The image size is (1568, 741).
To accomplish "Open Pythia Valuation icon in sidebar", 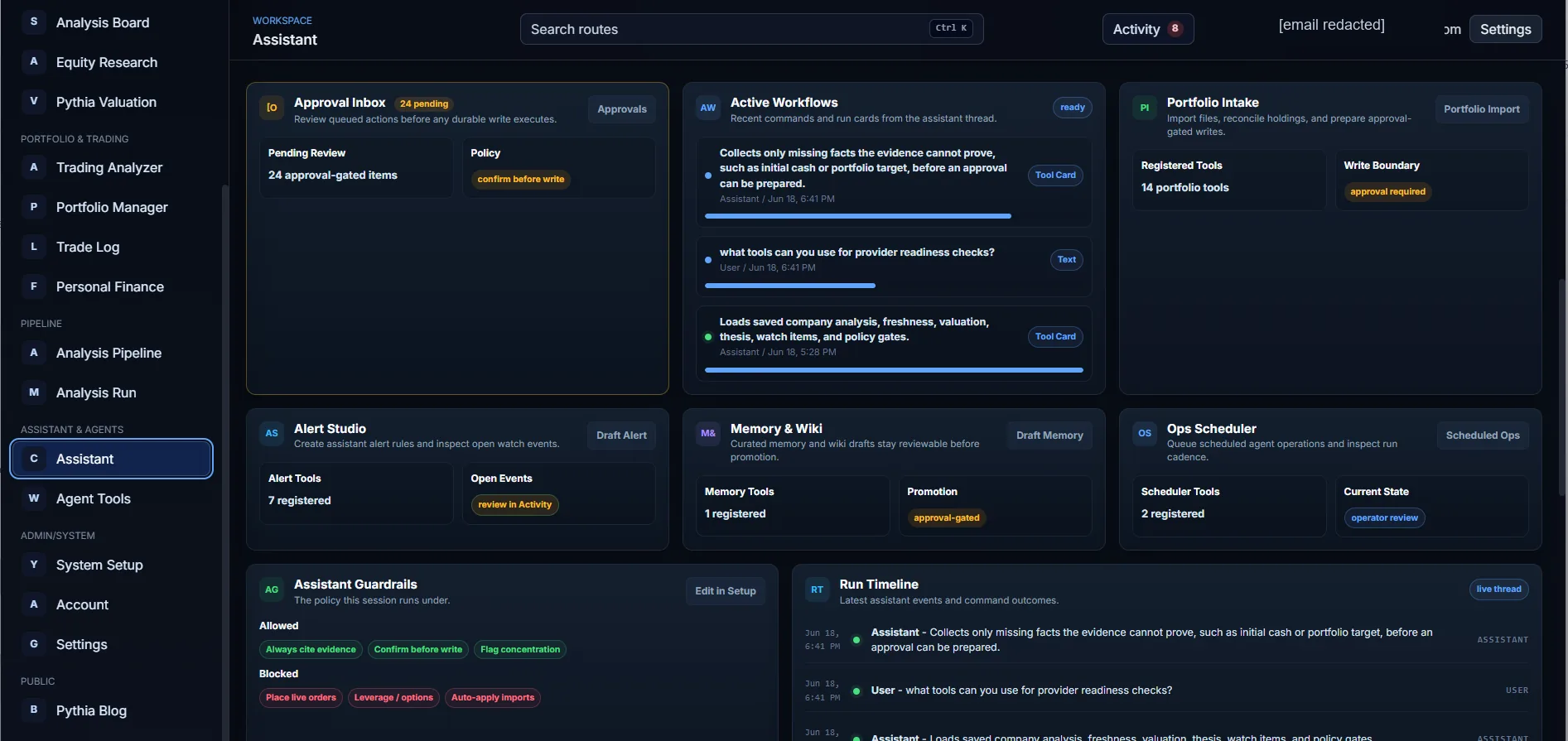I will coord(34,101).
